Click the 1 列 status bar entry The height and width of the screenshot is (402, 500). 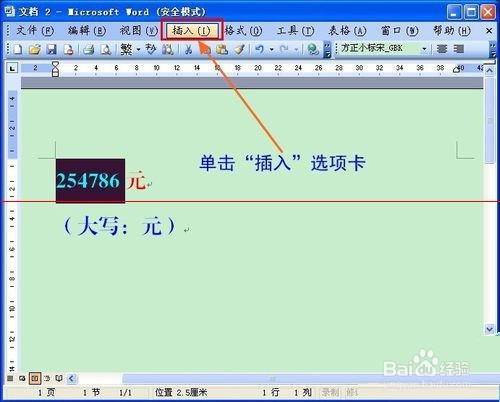coord(302,392)
